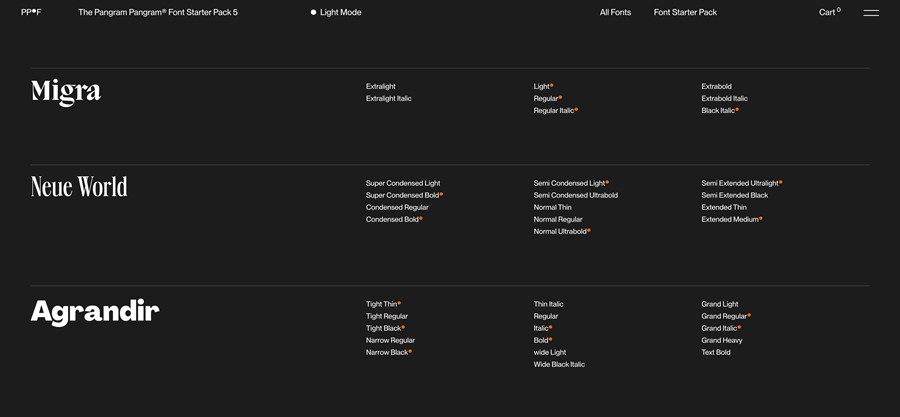900x417 pixels.
Task: Select Semi Extended Ultralight
Action: tap(740, 184)
